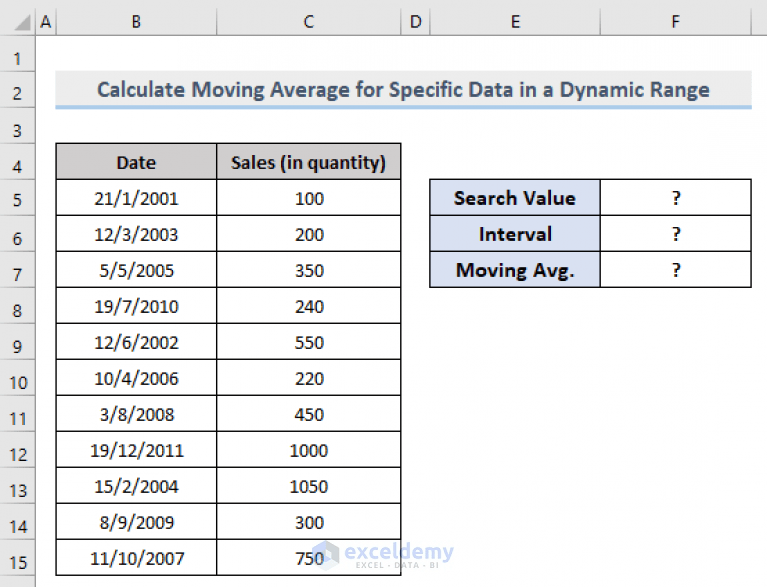The width and height of the screenshot is (767, 587).
Task: Select row 11 header
Action: [18, 413]
